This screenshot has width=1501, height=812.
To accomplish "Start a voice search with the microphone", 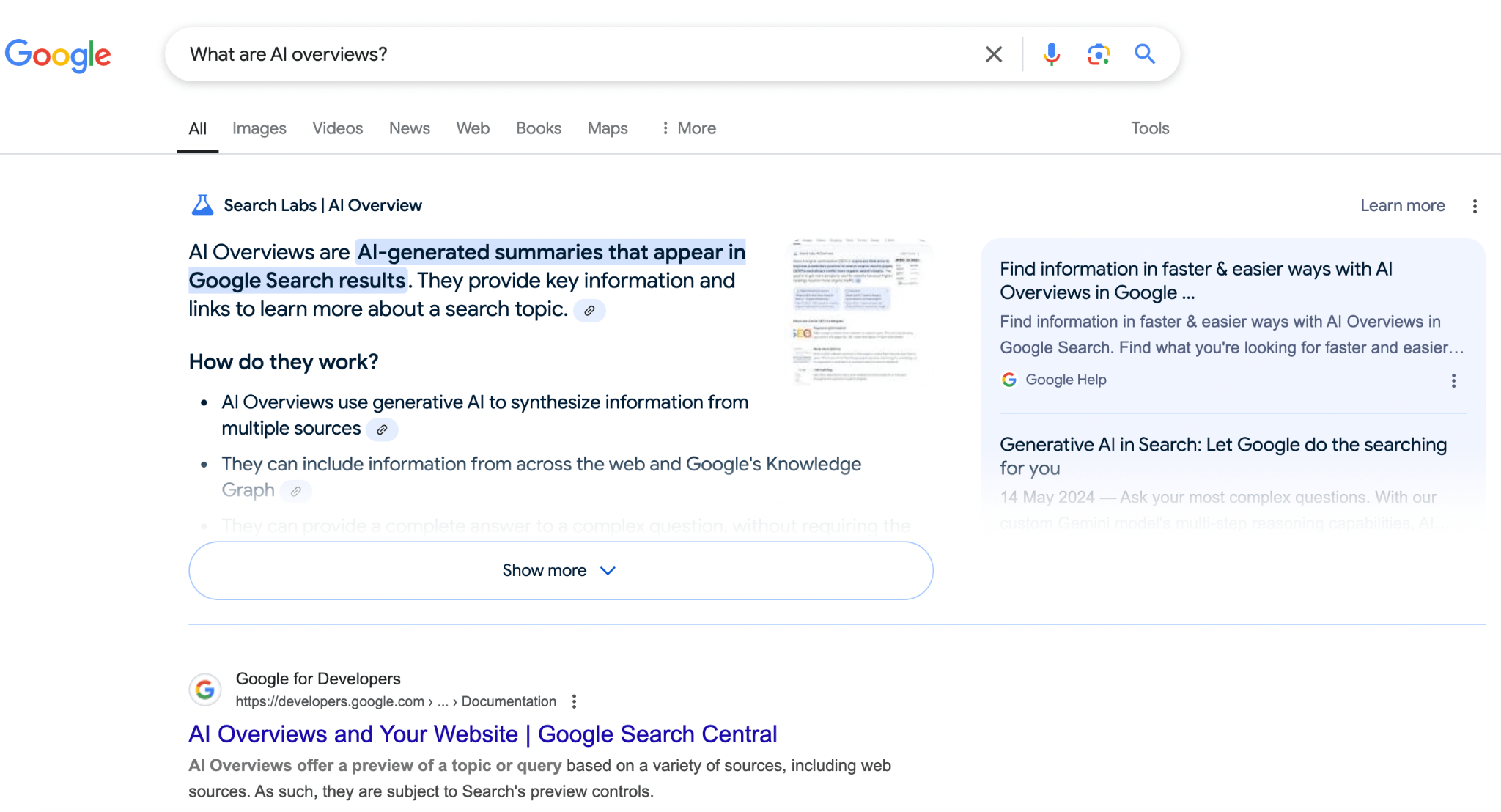I will point(1051,53).
